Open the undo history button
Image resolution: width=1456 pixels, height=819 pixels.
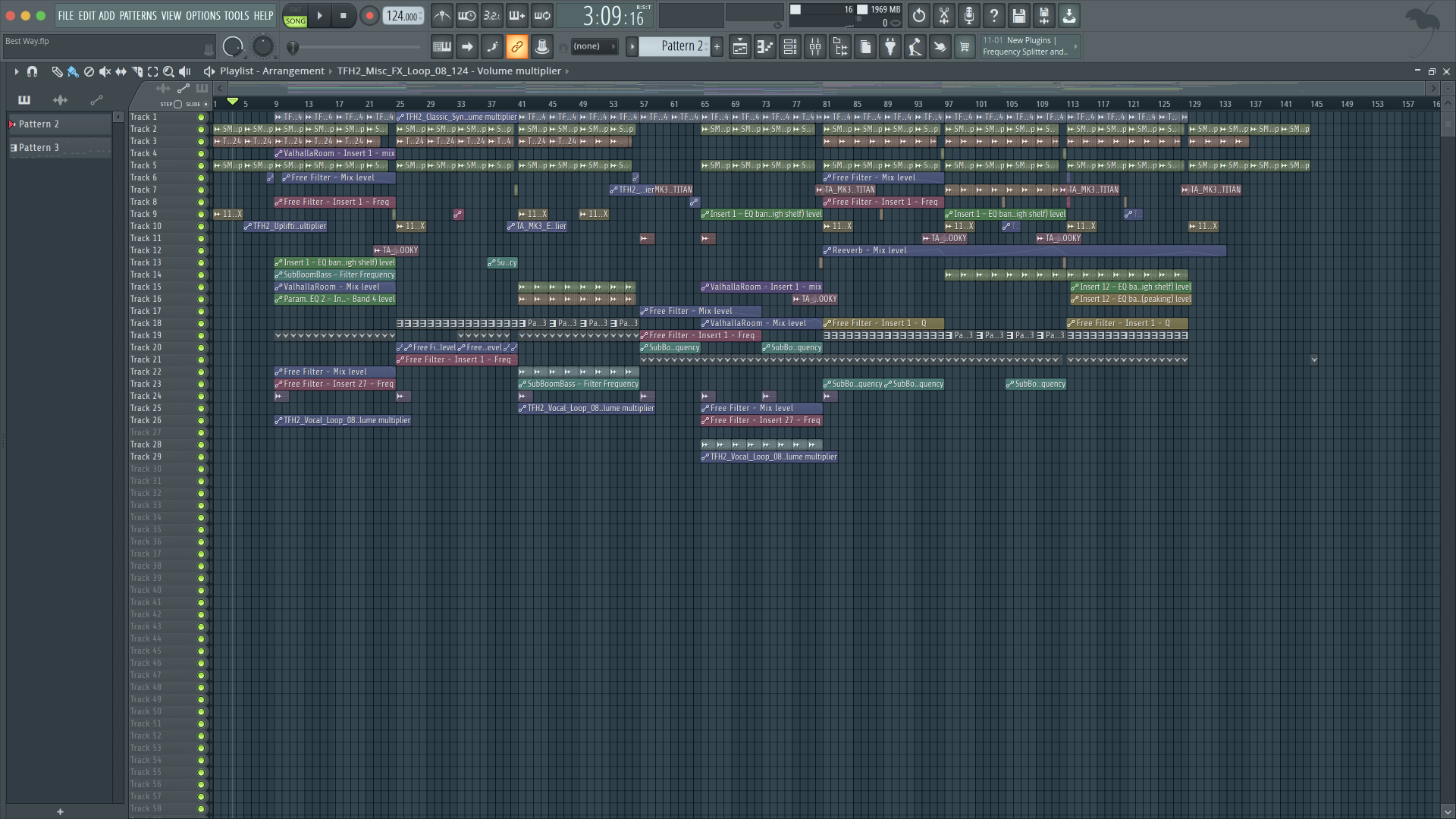(919, 15)
